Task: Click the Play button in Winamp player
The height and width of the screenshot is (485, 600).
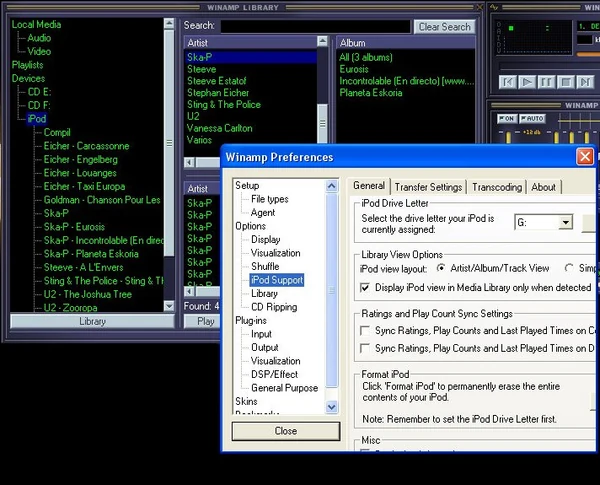Action: coord(527,82)
